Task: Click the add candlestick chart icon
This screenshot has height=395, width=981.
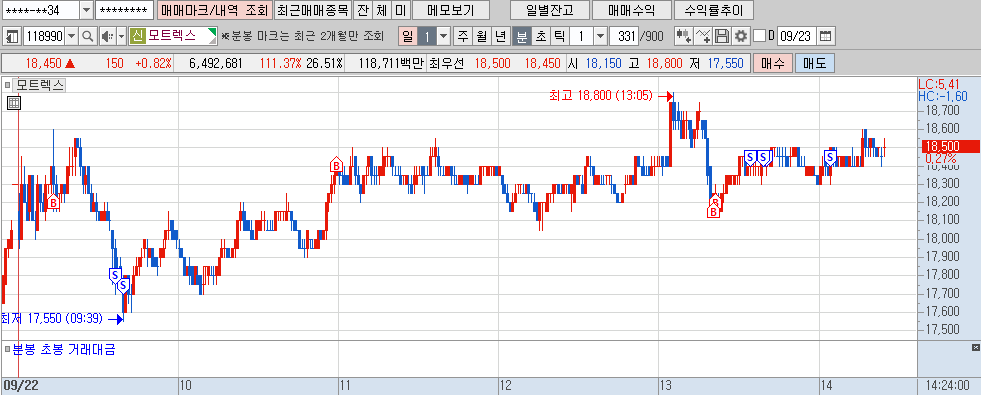Action: pyautogui.click(x=683, y=36)
